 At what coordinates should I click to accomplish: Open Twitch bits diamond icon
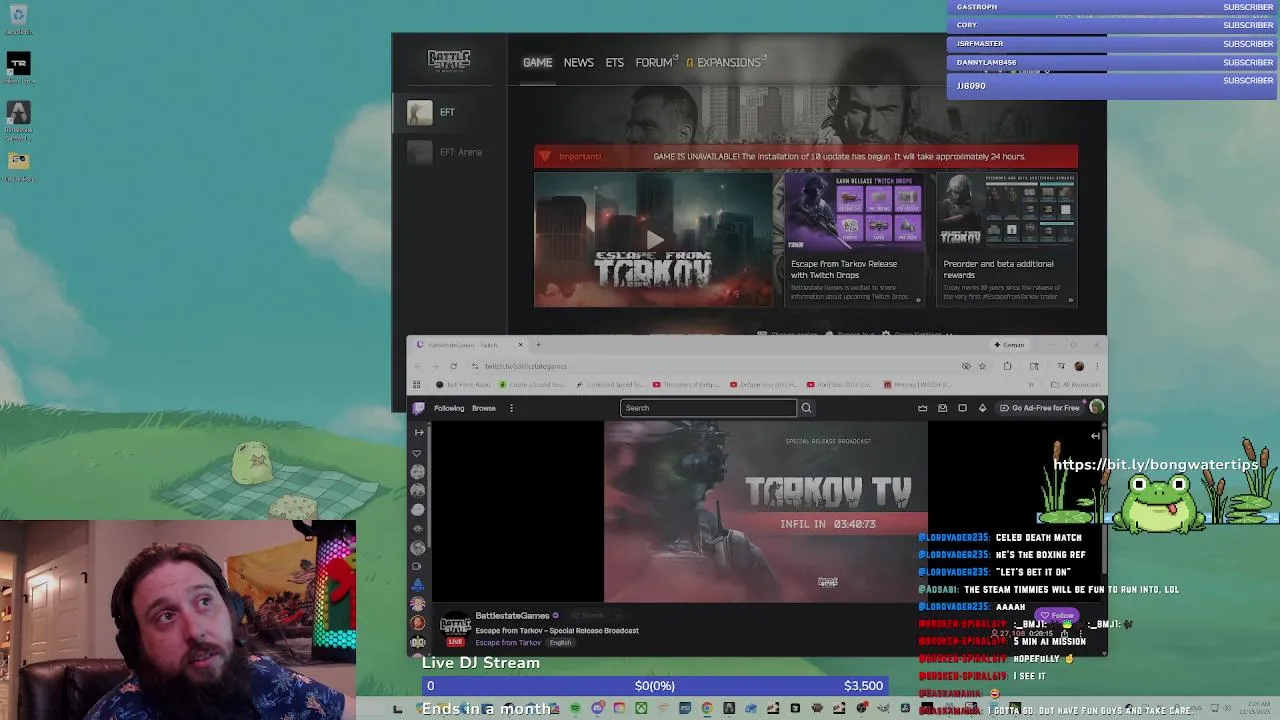982,408
